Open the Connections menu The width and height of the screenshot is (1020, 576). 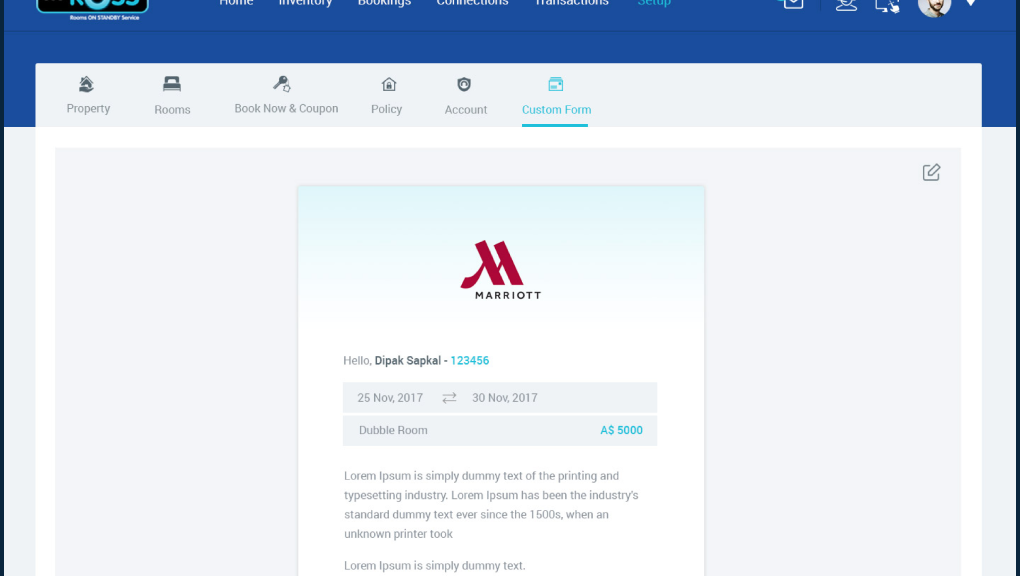coord(472,3)
